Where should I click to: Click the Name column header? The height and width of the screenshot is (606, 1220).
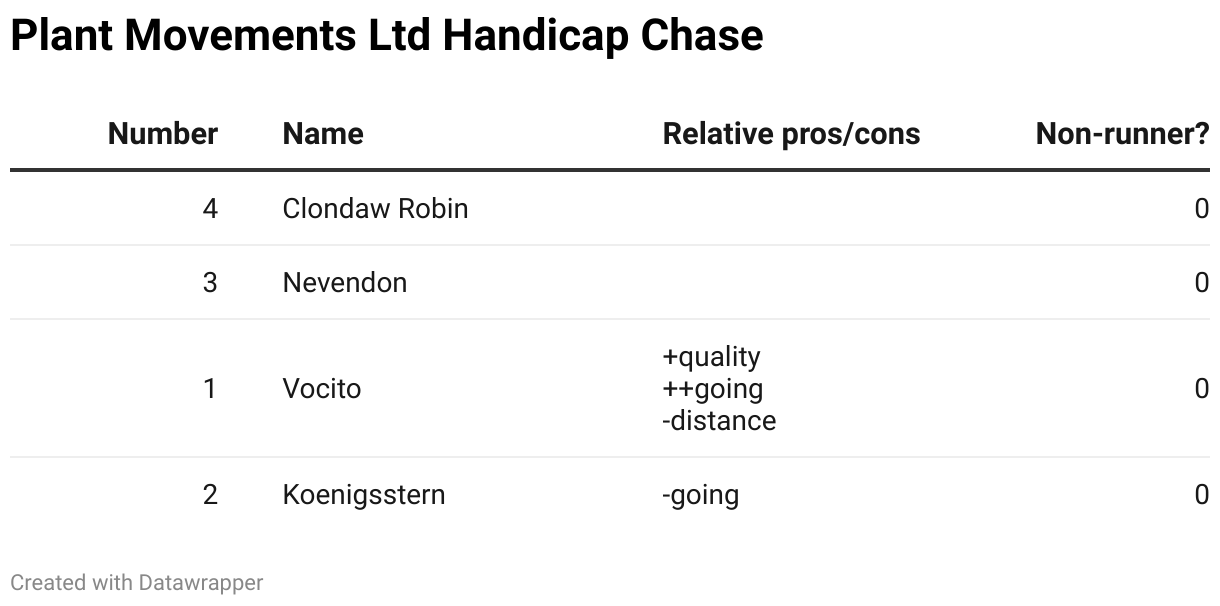(x=323, y=134)
